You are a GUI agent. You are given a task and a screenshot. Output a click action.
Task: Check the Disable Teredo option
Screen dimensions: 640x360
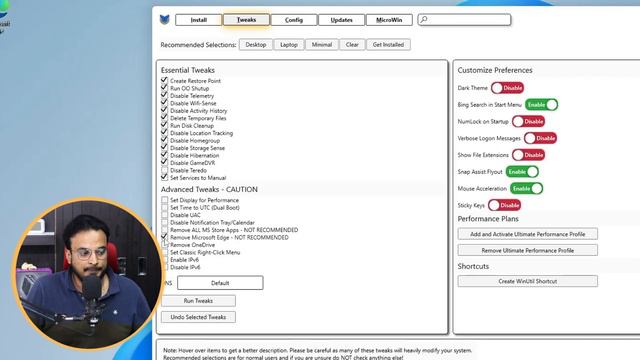164,170
